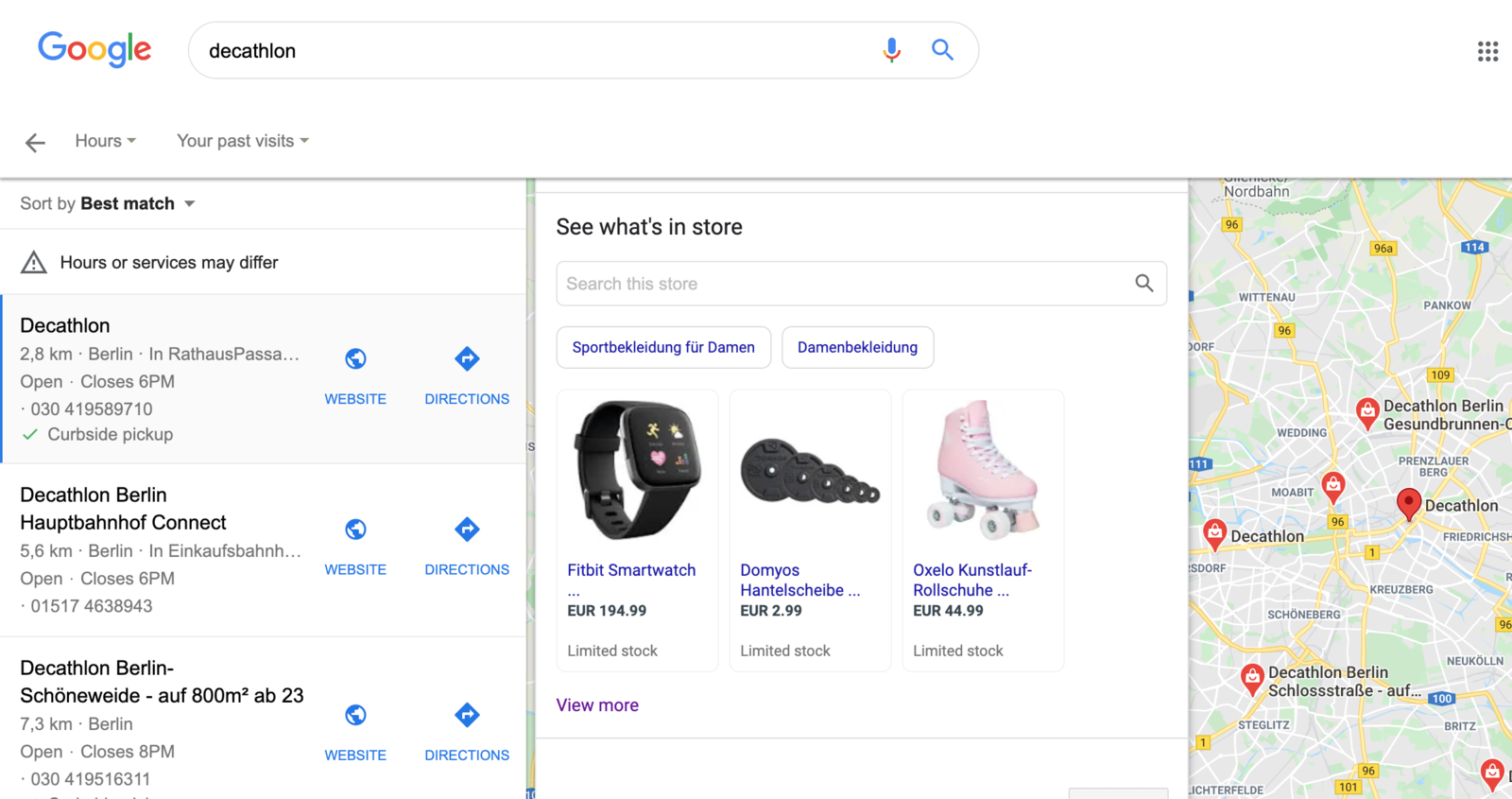The image size is (1512, 799).
Task: Expand the Hours filter dropdown
Action: click(x=106, y=141)
